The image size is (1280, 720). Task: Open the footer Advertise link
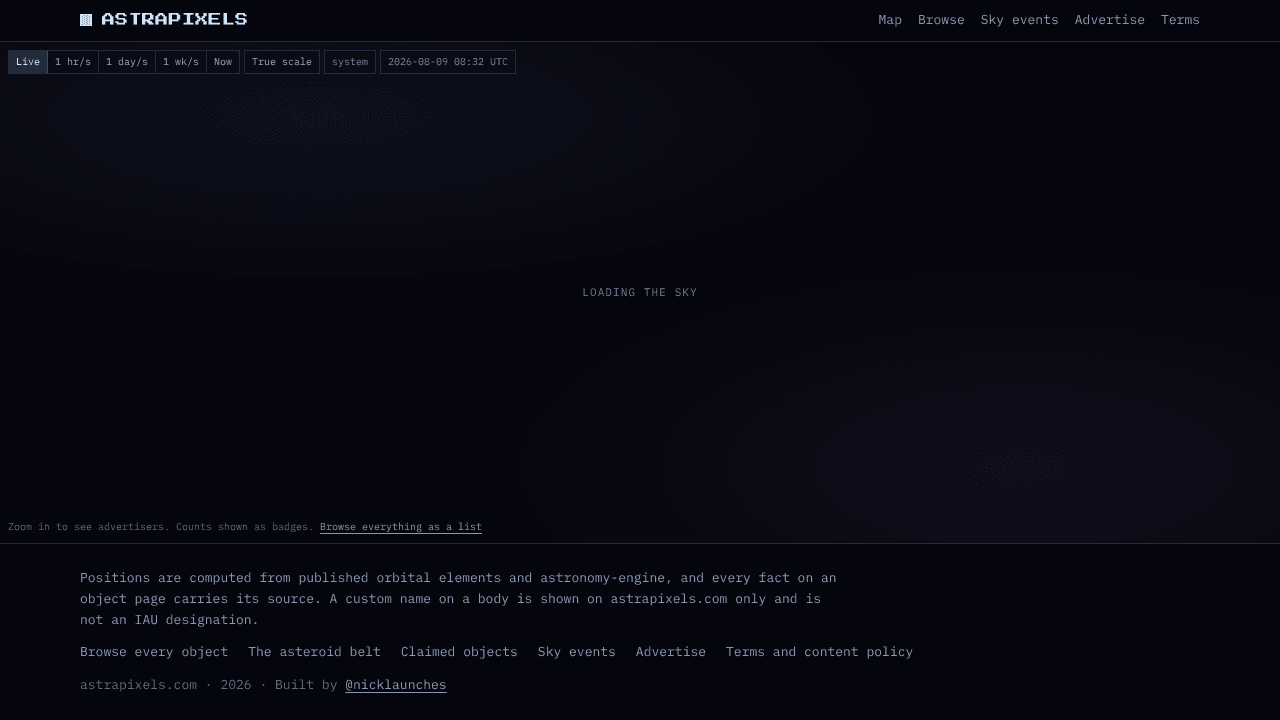click(671, 652)
